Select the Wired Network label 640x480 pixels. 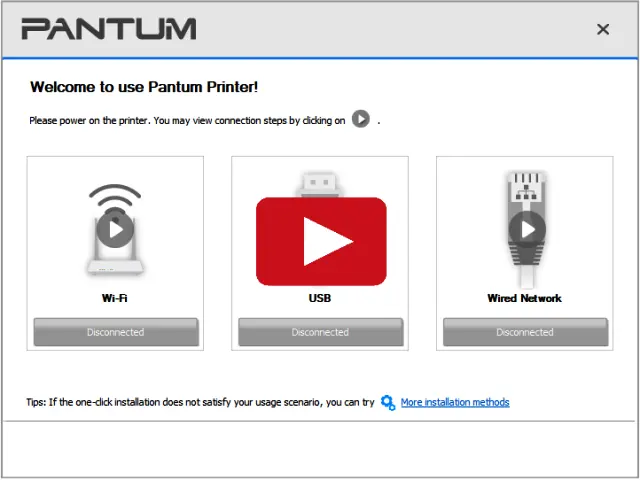(x=524, y=298)
